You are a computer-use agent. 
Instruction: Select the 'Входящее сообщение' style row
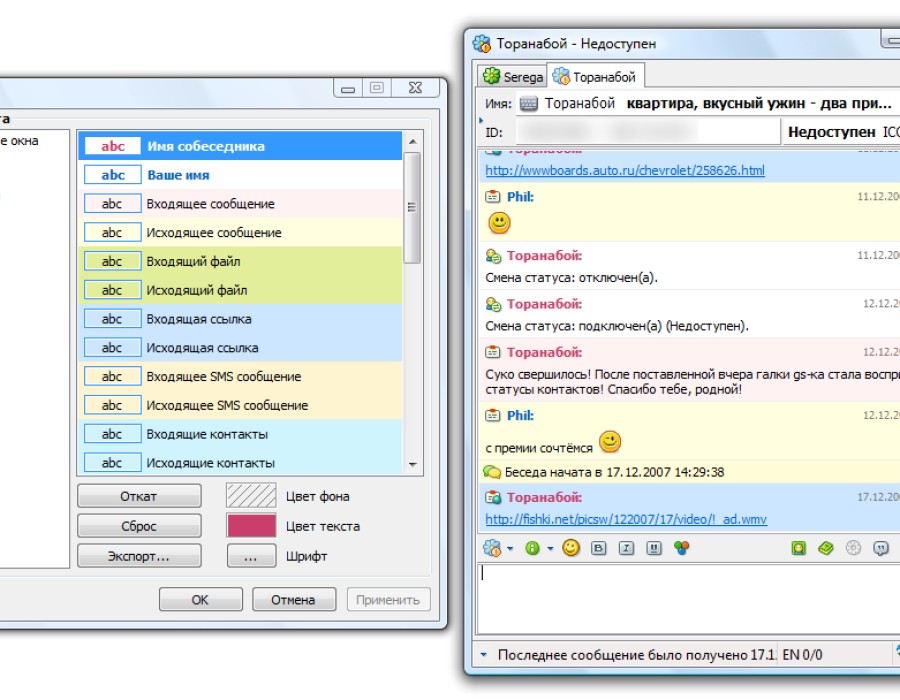(x=240, y=204)
